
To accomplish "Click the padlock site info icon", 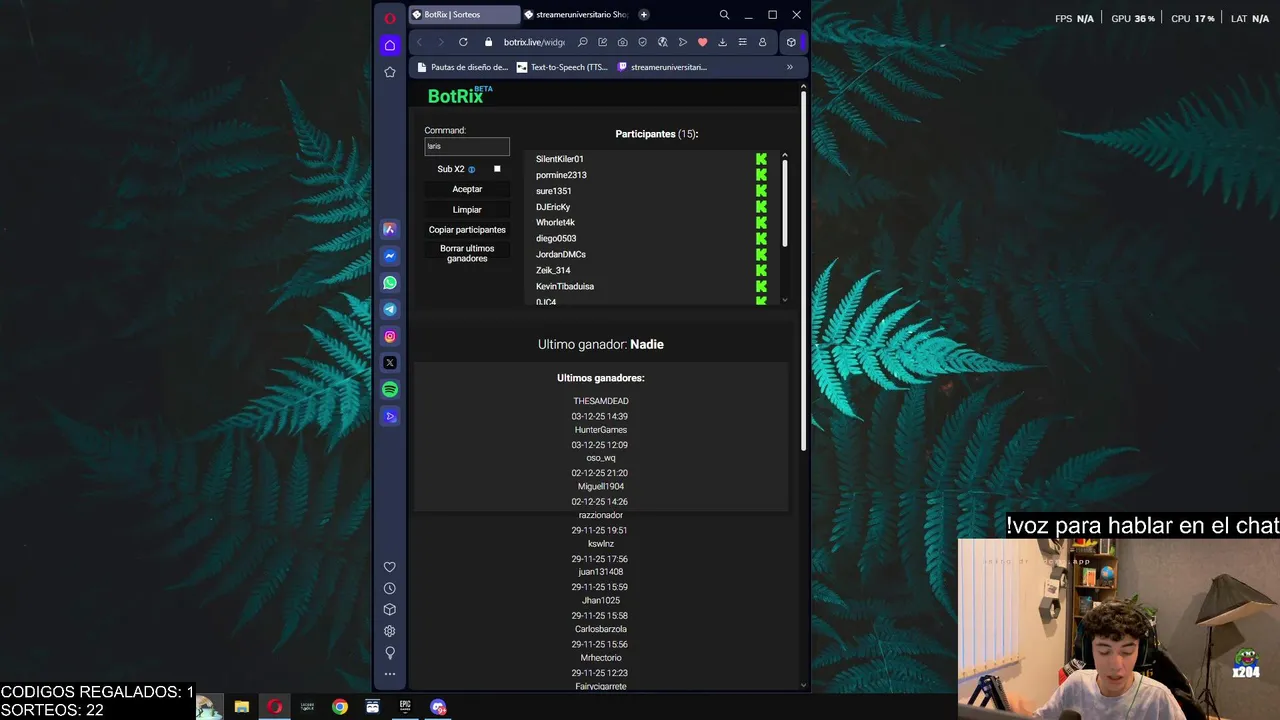I will tap(489, 42).
